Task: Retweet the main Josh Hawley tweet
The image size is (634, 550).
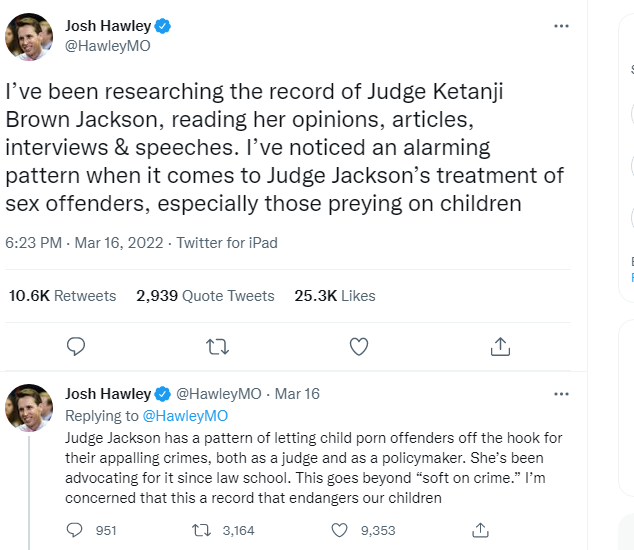Action: (x=217, y=346)
